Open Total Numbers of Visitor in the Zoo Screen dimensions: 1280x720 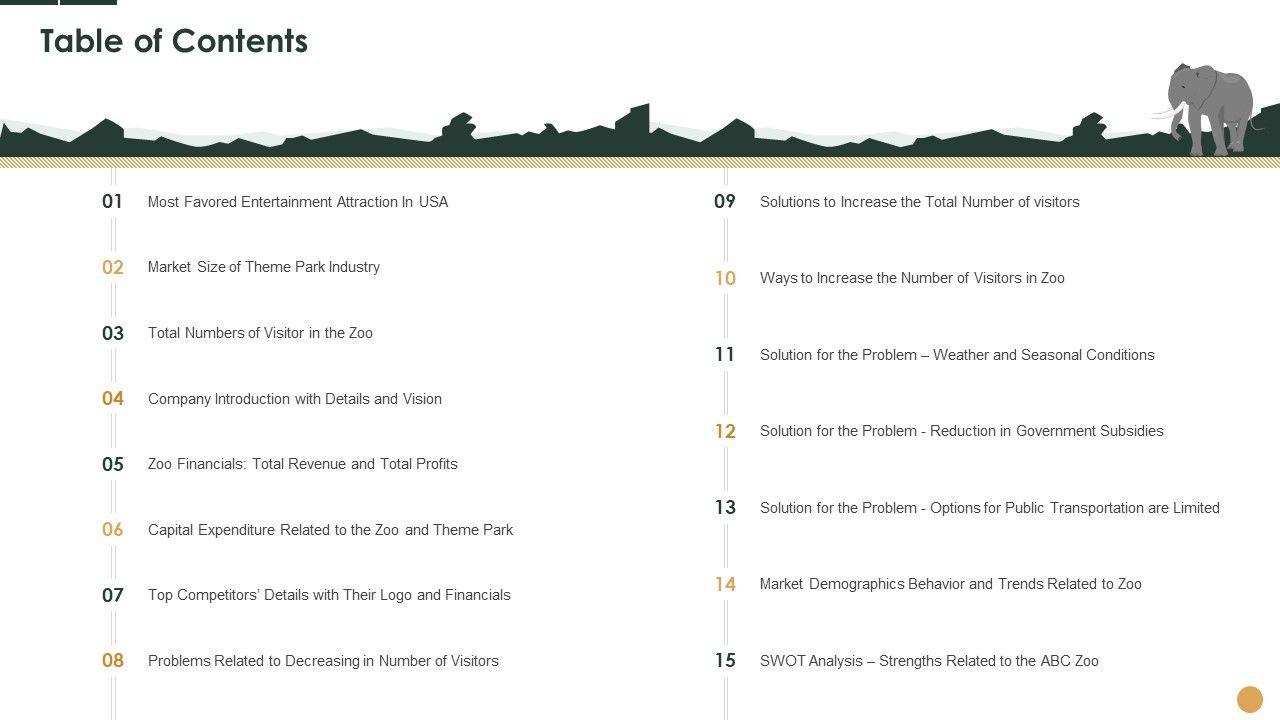coord(260,333)
